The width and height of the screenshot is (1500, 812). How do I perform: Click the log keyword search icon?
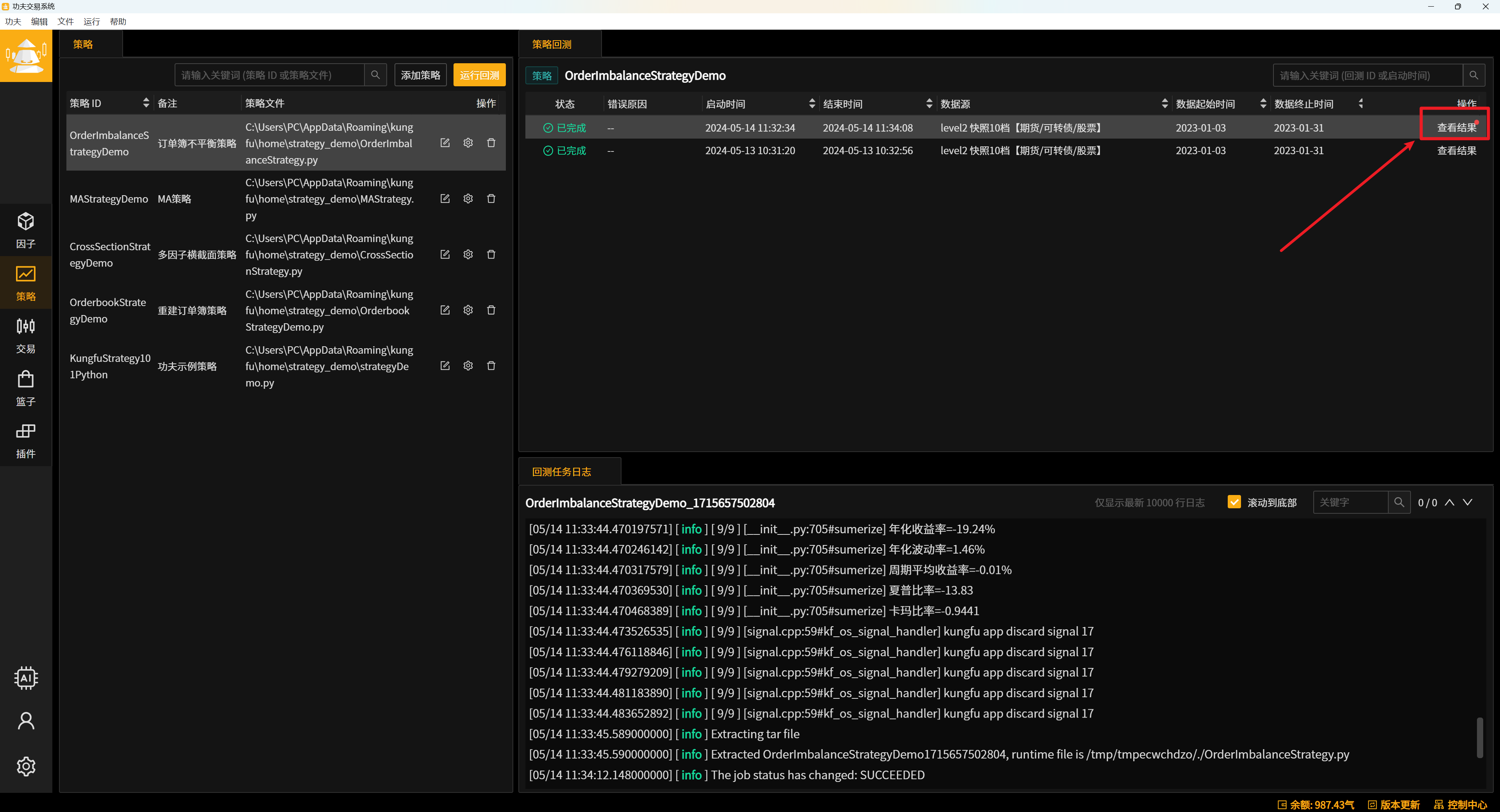1399,502
